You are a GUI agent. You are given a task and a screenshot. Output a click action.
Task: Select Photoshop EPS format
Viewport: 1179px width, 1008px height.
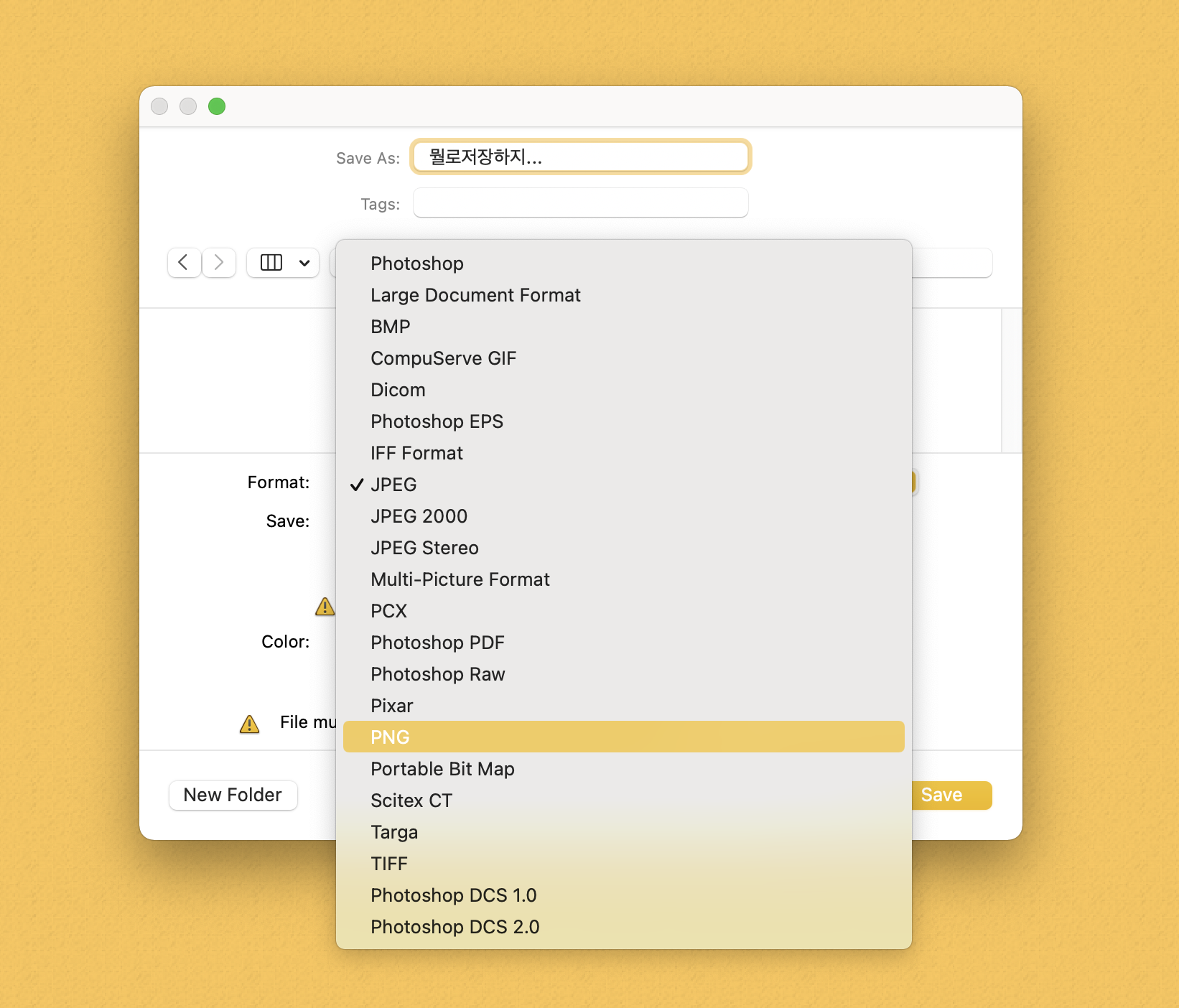[x=623, y=421]
